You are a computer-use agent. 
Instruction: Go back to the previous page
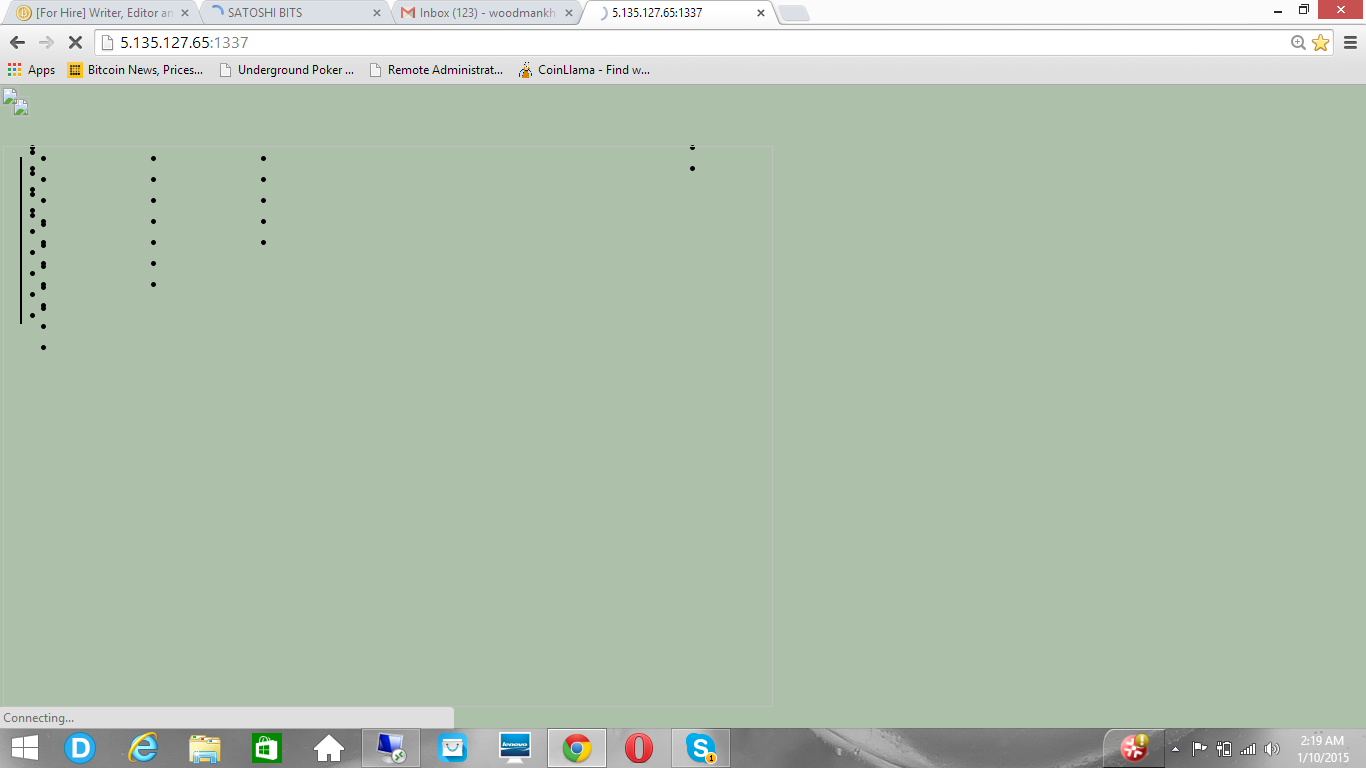[x=17, y=43]
